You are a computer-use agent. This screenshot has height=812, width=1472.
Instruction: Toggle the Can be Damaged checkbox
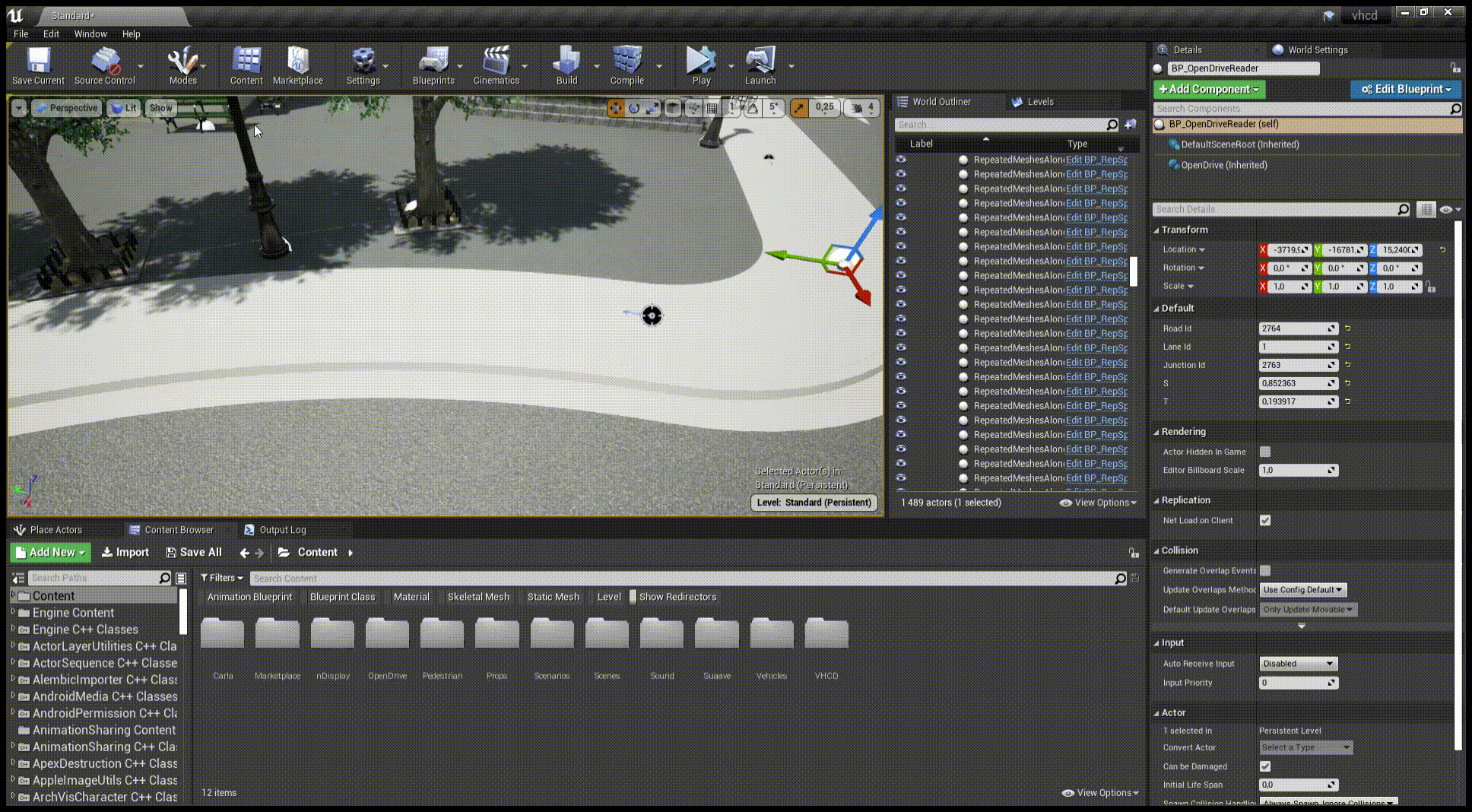(x=1265, y=766)
